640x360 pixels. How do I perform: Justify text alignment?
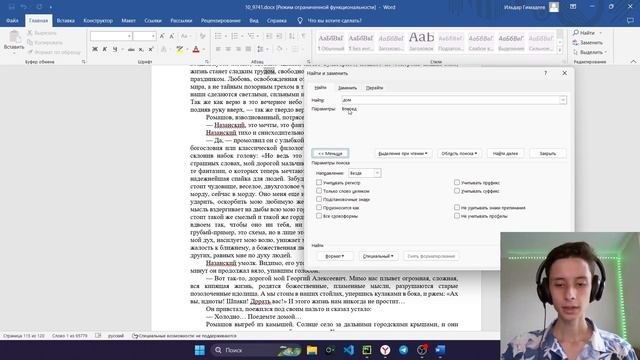click(248, 49)
